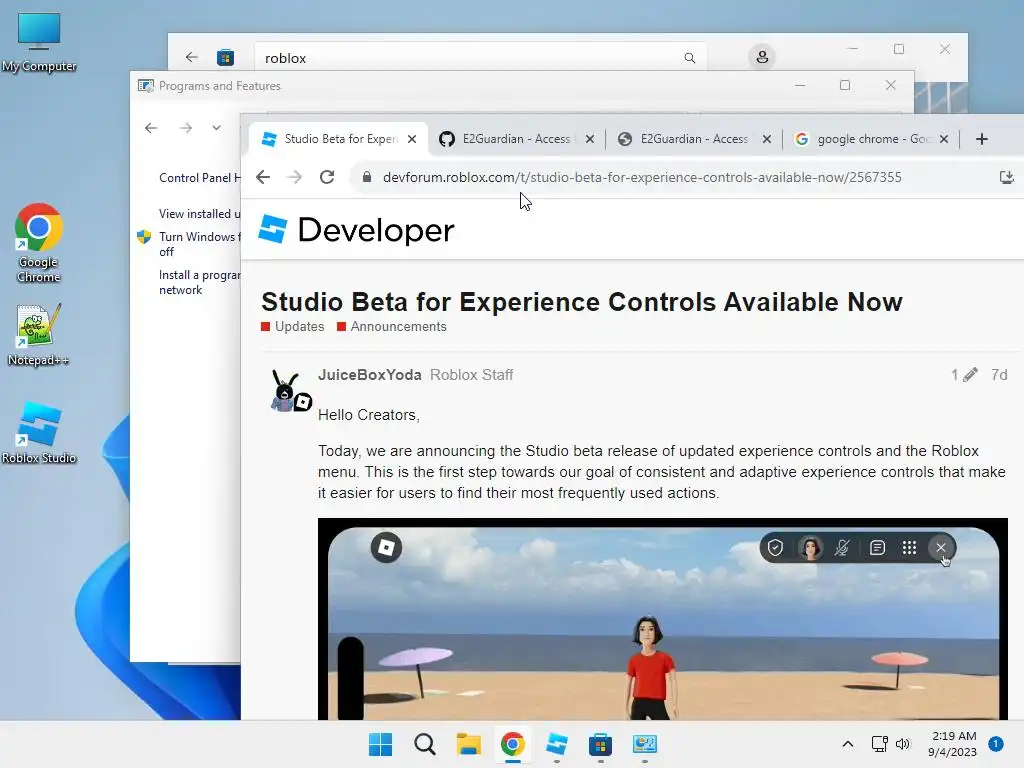Click the volume icon in system tray
This screenshot has width=1024, height=768.
pyautogui.click(x=903, y=744)
